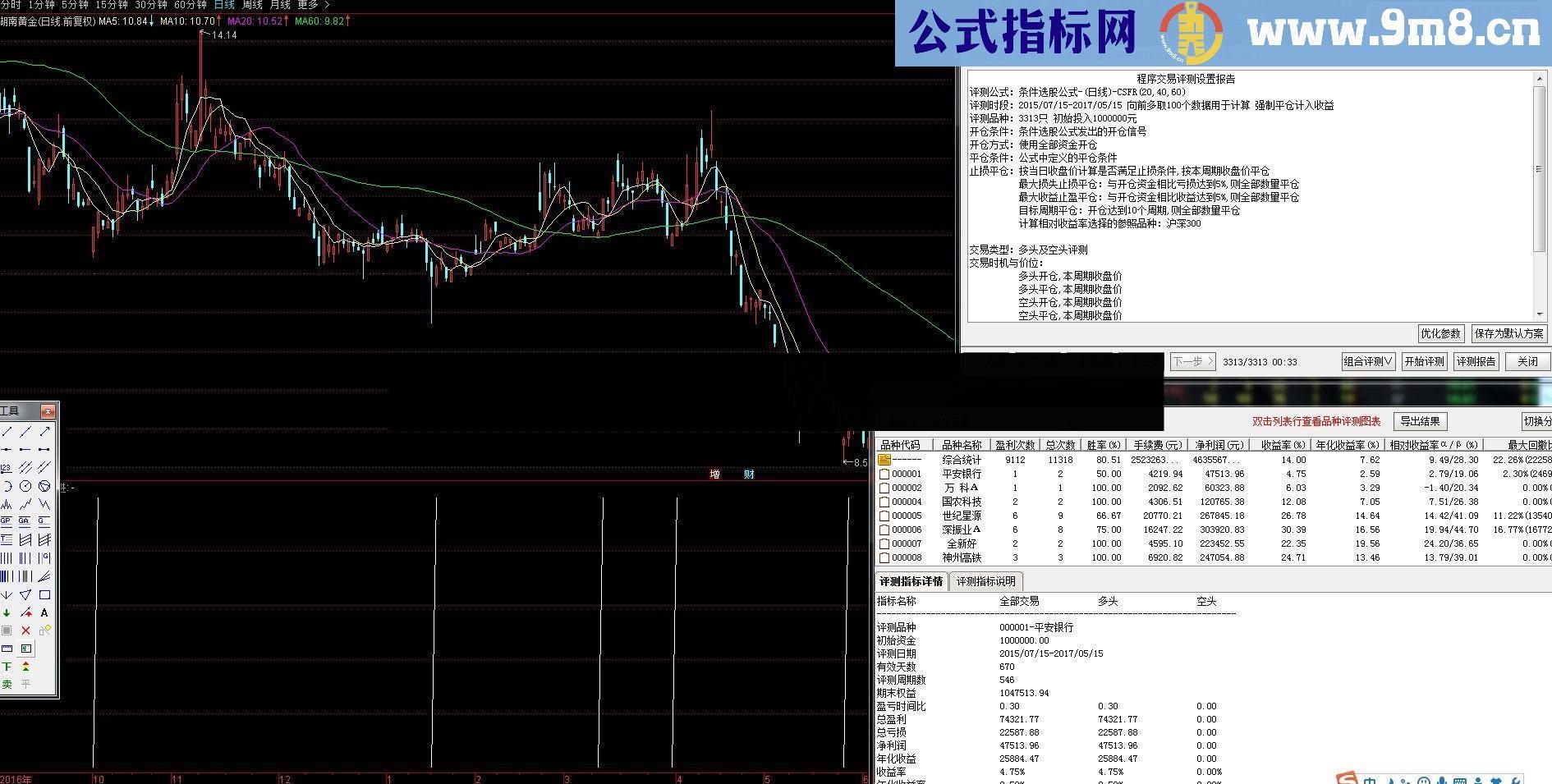
Task: Select the letter A text annotation tool
Action: [45, 613]
